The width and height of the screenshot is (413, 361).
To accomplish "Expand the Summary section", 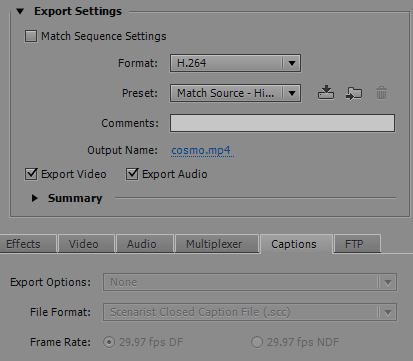I will pos(34,198).
